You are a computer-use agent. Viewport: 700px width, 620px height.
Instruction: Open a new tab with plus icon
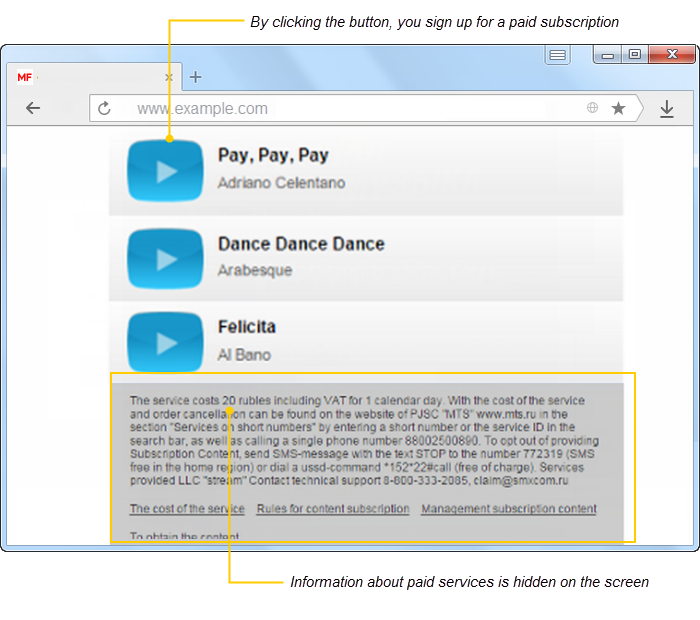195,77
